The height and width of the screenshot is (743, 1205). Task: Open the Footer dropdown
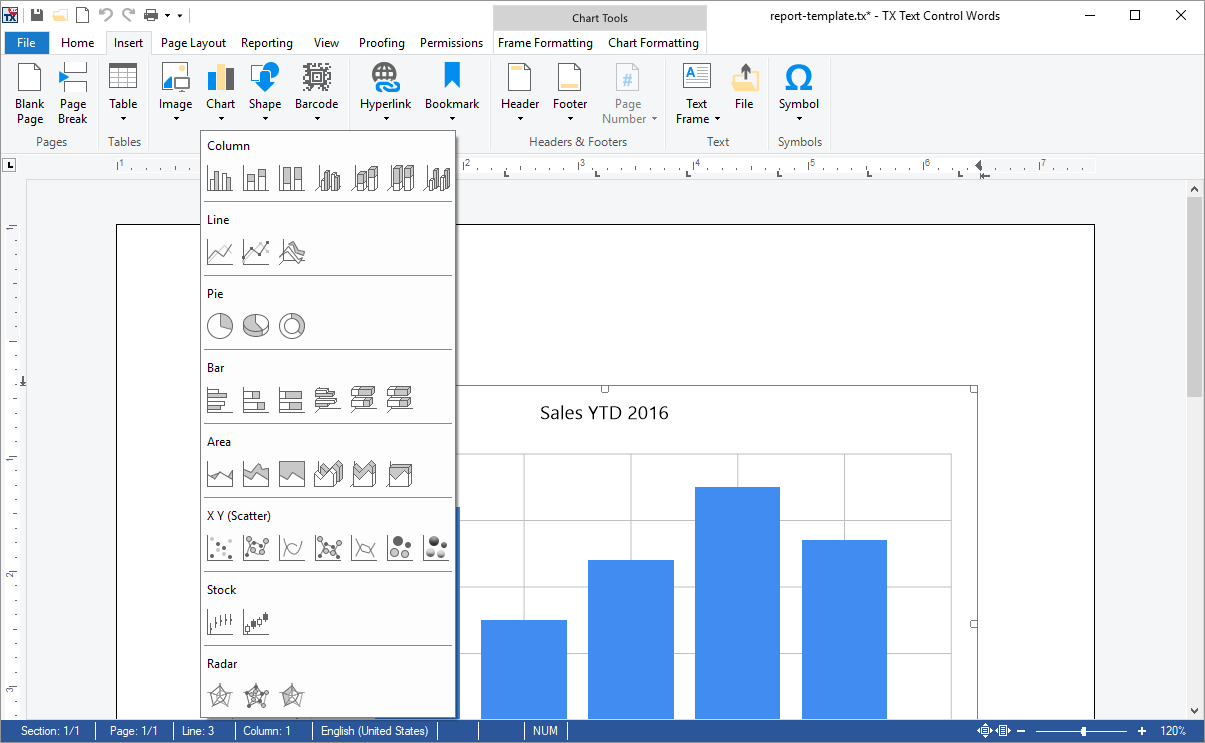coord(570,93)
